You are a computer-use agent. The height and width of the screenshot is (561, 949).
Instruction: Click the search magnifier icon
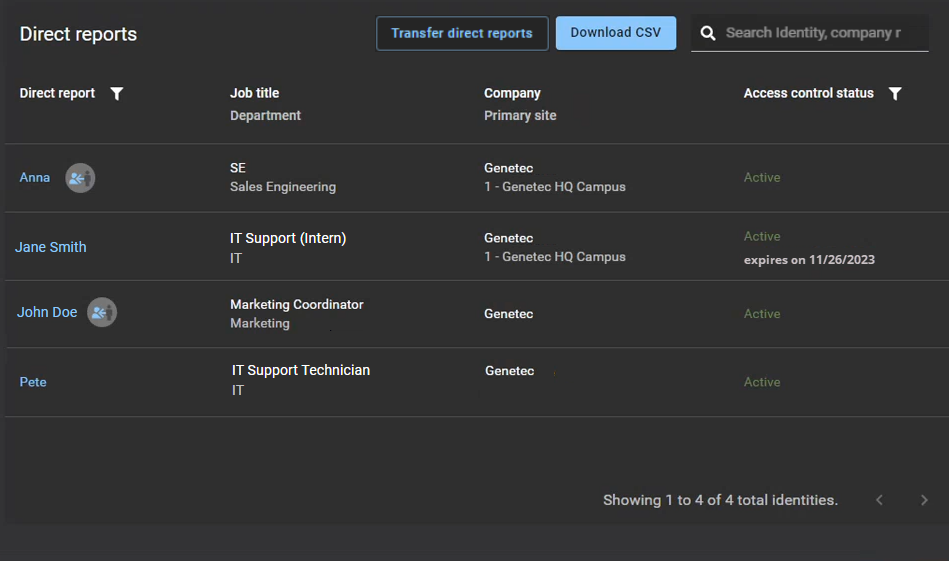point(708,33)
